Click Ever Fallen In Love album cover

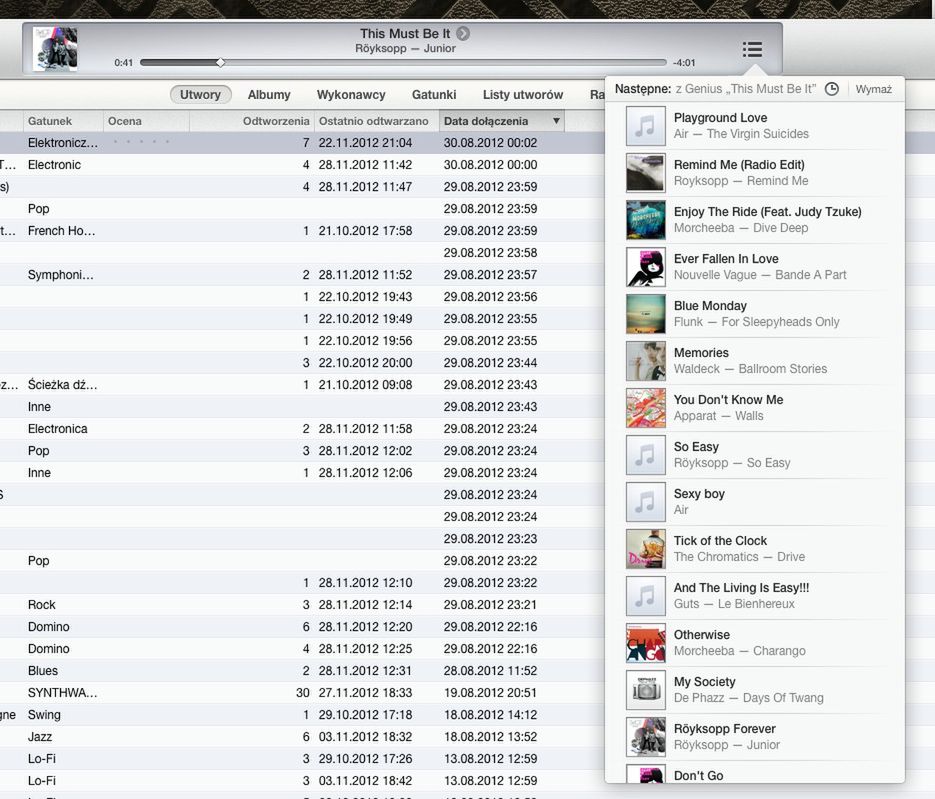pyautogui.click(x=645, y=267)
